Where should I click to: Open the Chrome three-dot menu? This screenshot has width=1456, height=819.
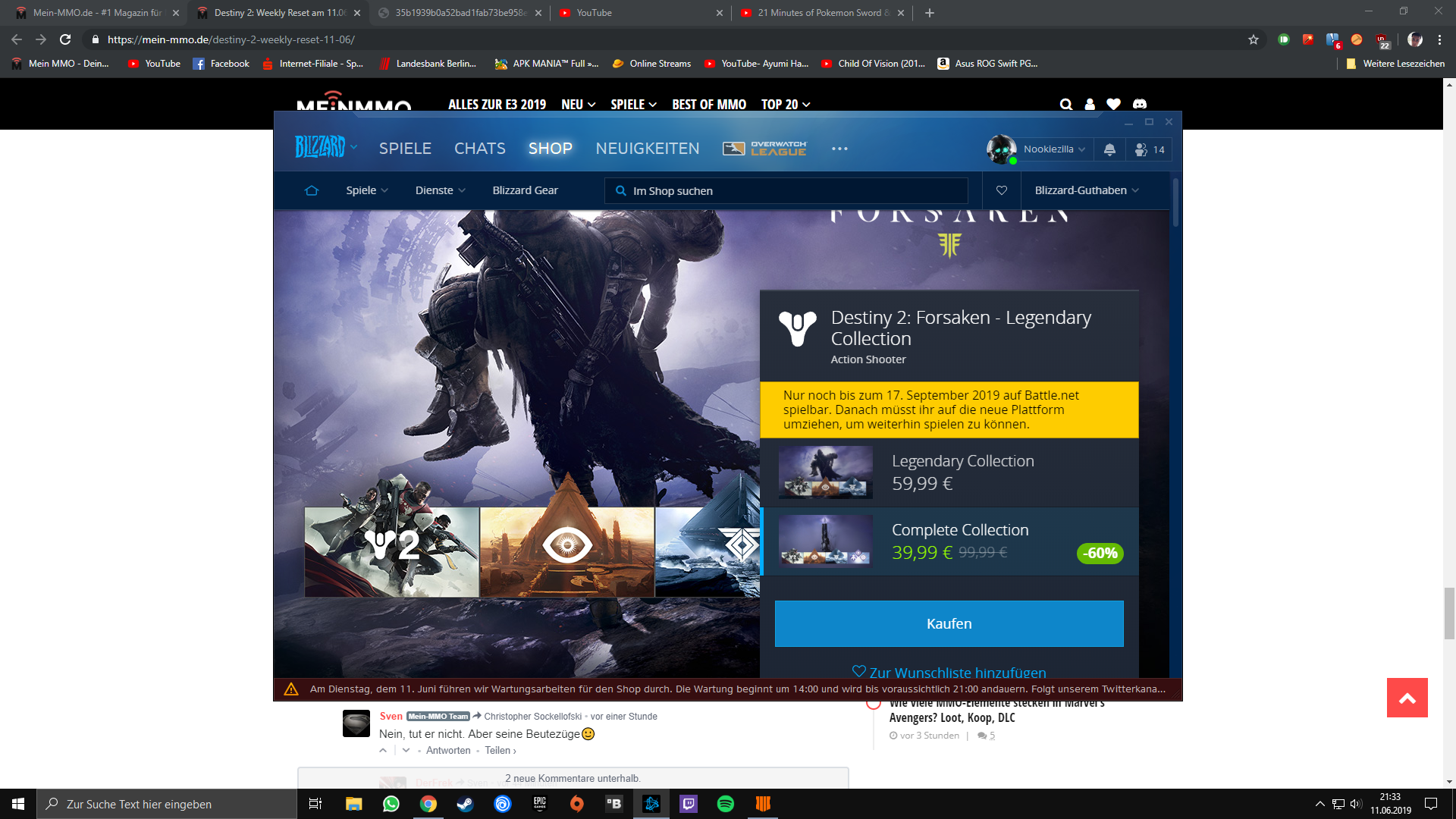1439,39
